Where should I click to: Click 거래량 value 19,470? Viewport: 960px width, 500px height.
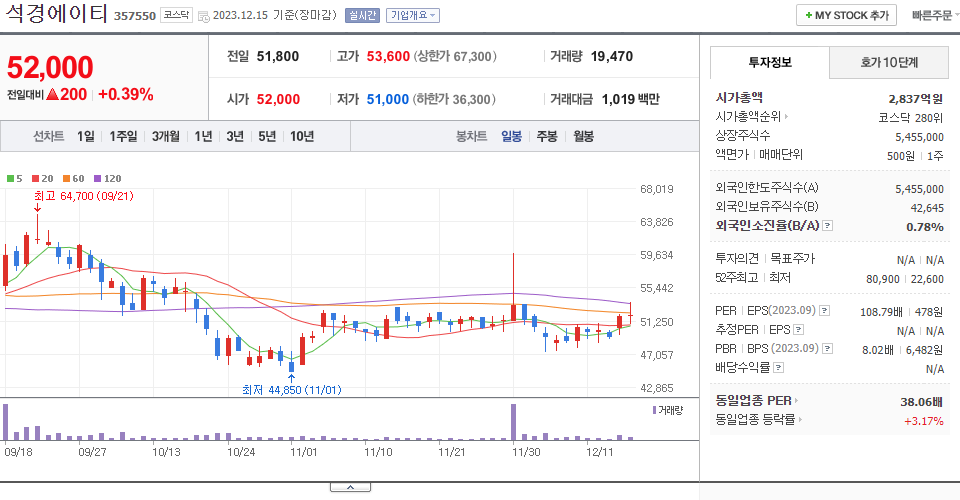point(612,56)
